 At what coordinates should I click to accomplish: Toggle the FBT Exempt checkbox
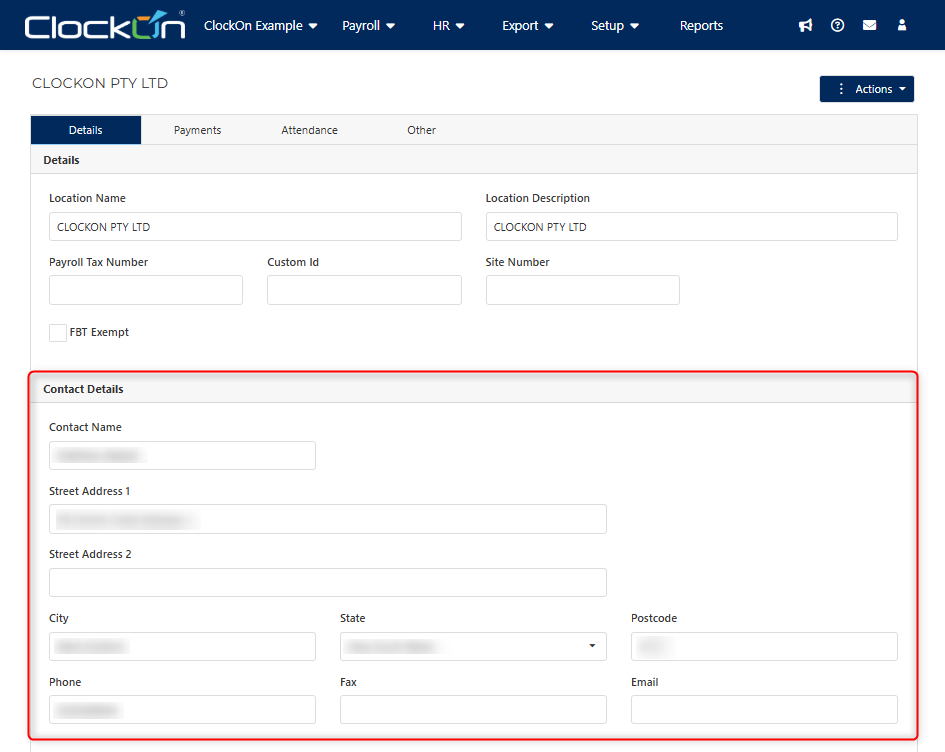pyautogui.click(x=58, y=333)
